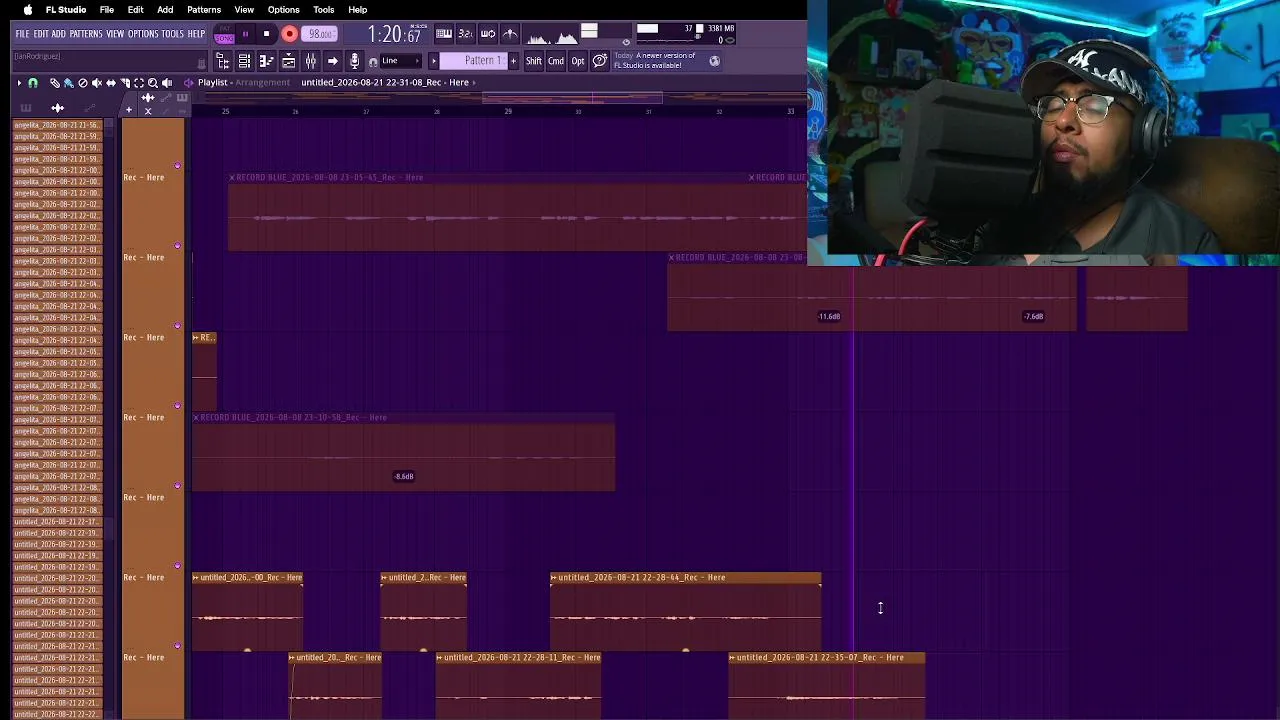This screenshot has height=720, width=1280.
Task: Click the right-arrow icon beside the microphone
Action: pyautogui.click(x=333, y=61)
